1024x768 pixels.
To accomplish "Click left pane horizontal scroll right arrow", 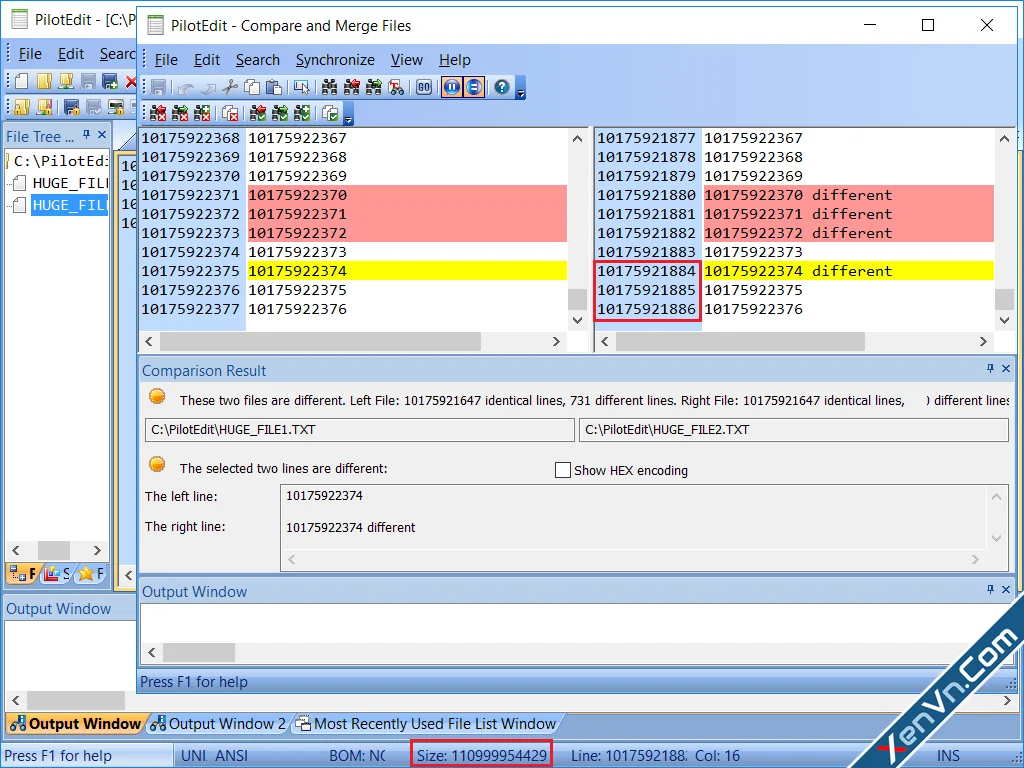I will pos(556,341).
